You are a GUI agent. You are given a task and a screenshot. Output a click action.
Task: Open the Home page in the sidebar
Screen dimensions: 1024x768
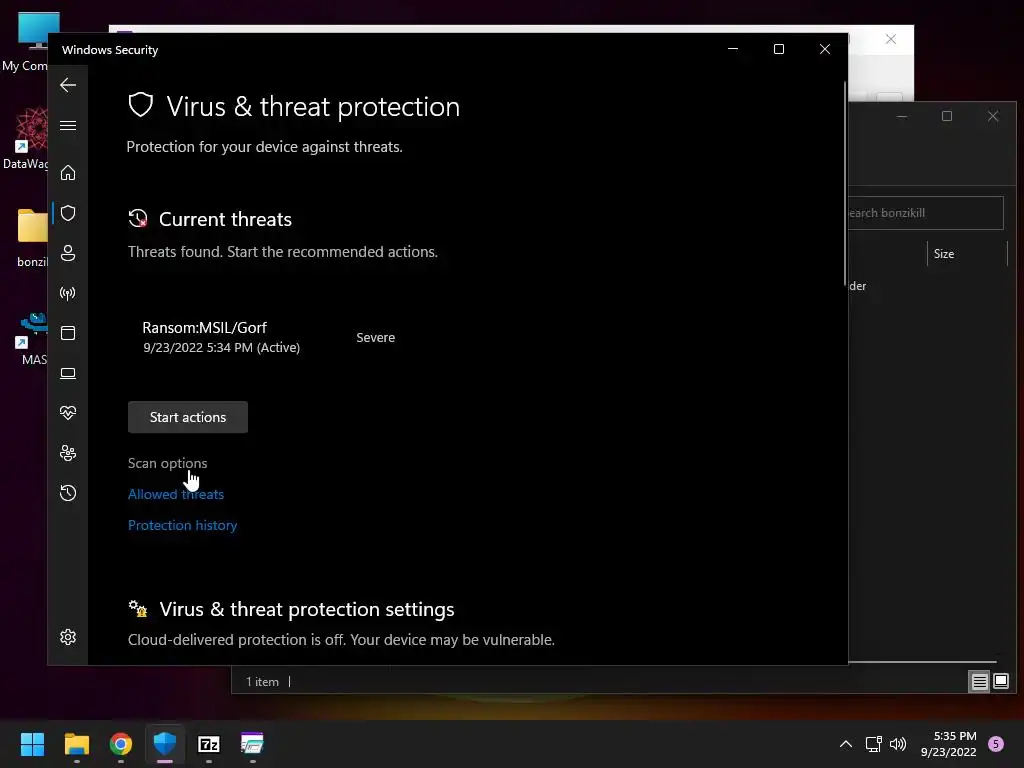68,172
